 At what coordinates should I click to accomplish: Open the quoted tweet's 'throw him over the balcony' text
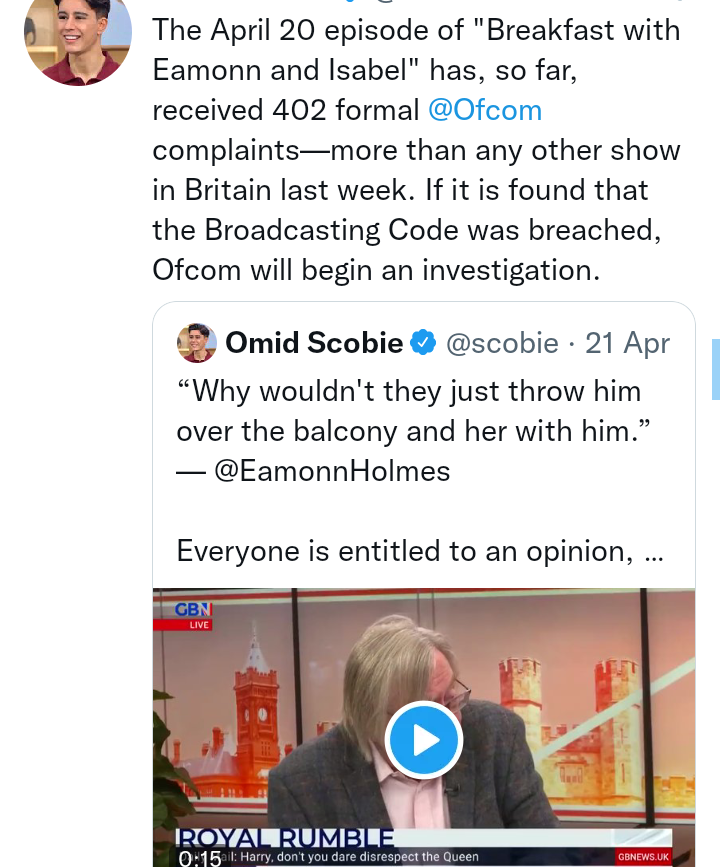click(410, 410)
